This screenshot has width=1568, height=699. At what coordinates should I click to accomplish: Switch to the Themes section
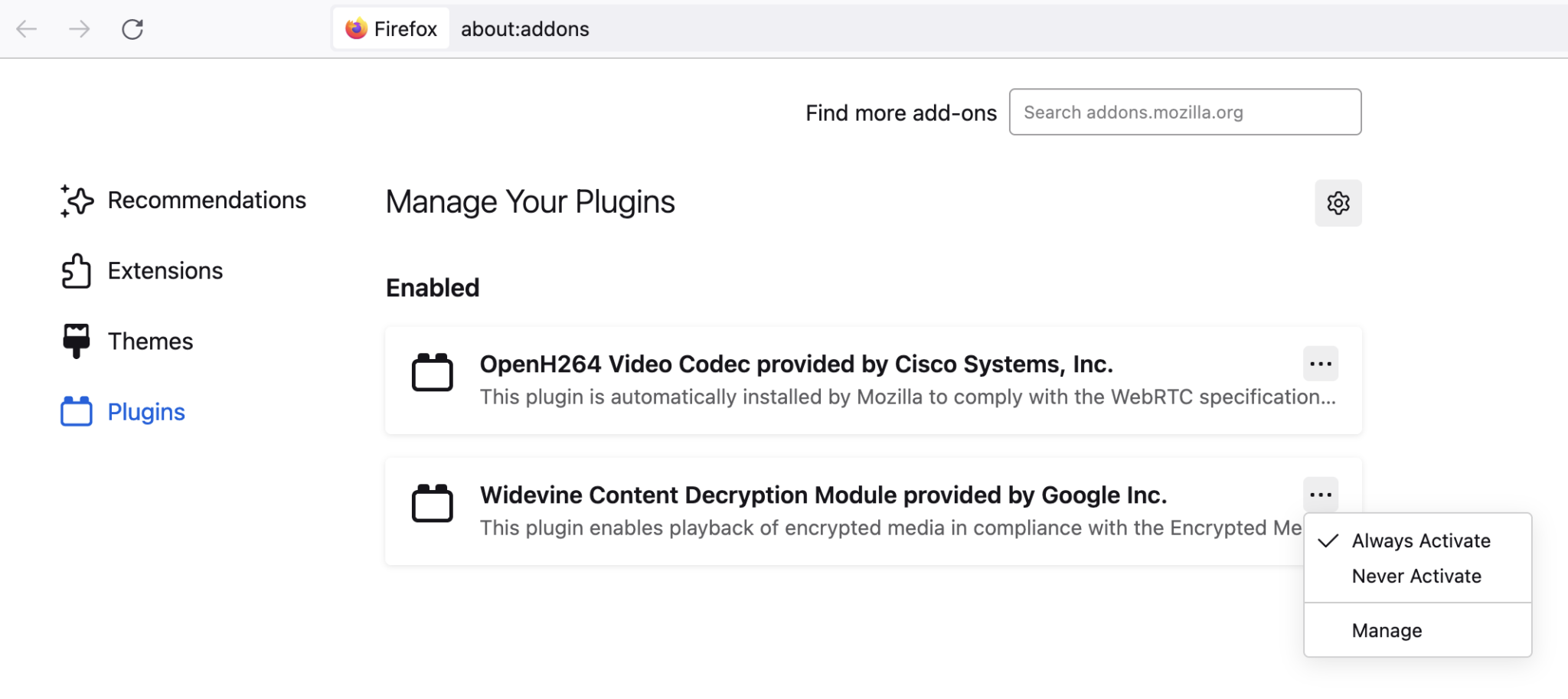pos(150,341)
